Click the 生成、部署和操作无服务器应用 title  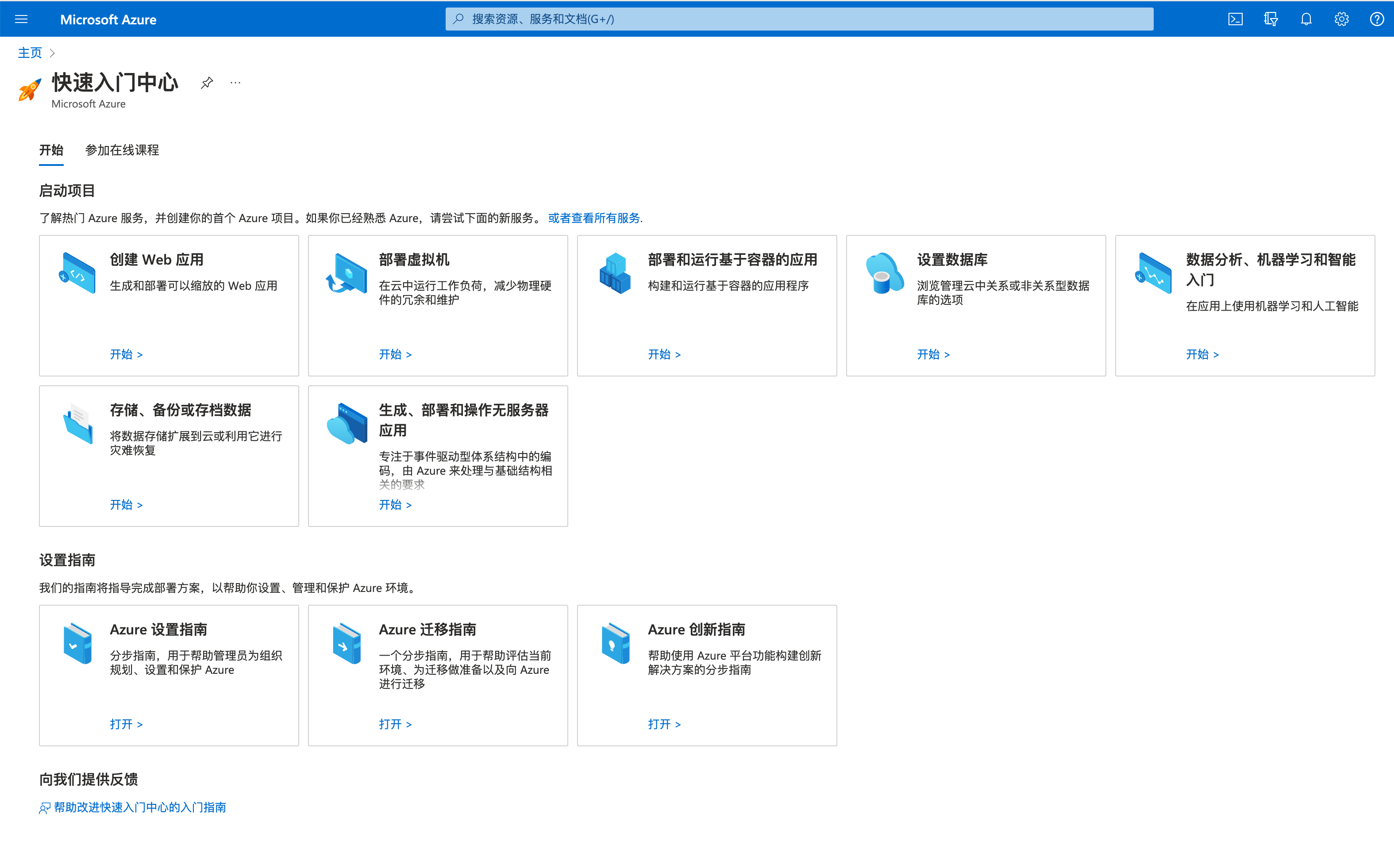(464, 420)
